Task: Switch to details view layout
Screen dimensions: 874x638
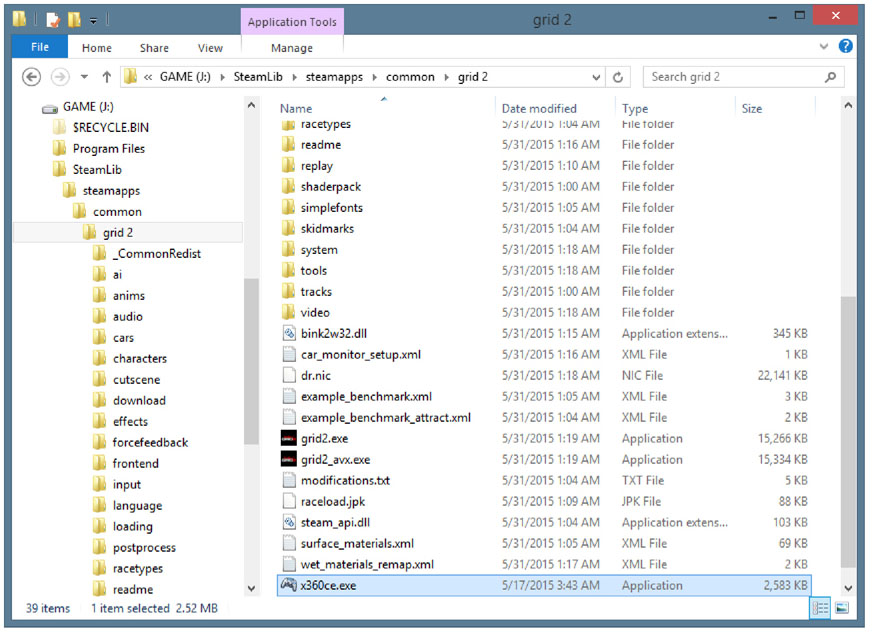Action: click(x=821, y=608)
